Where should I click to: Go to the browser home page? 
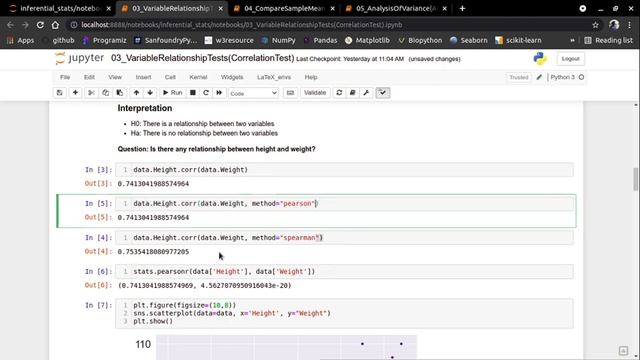pyautogui.click(x=55, y=25)
